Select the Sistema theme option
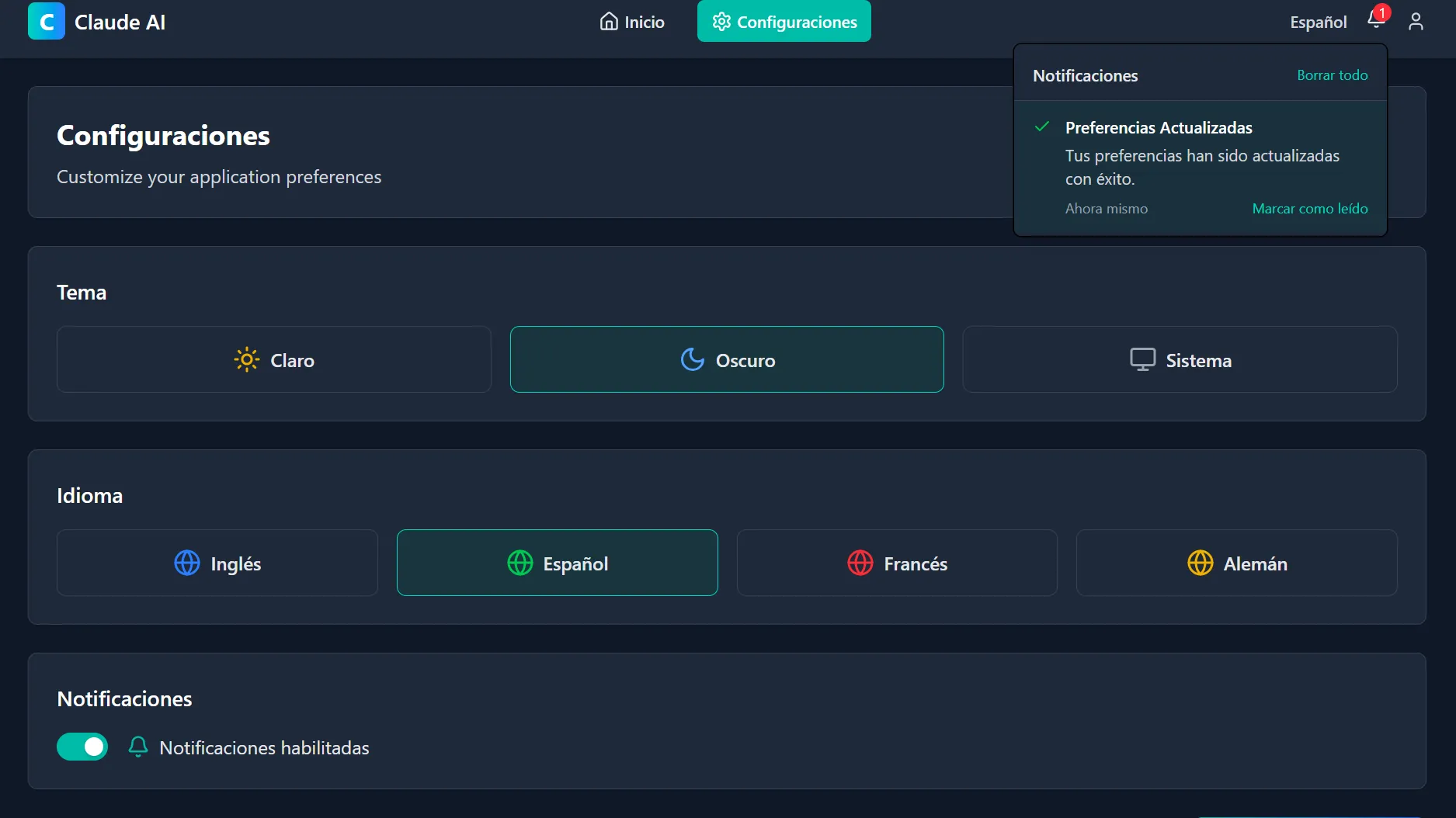The width and height of the screenshot is (1456, 818). [1180, 360]
